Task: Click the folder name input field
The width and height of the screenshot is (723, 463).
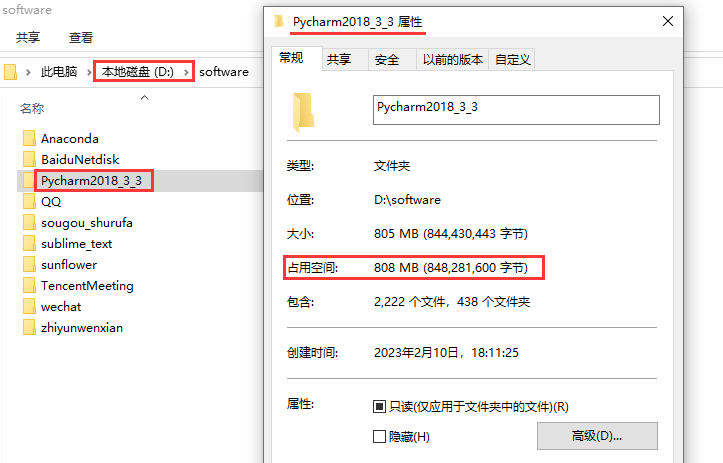Action: point(516,110)
